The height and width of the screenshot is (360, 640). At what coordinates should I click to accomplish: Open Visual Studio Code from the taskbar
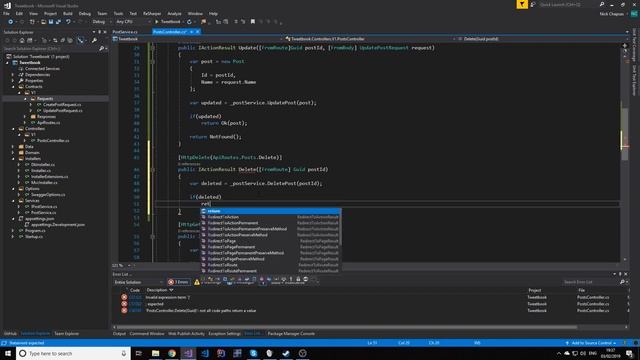click(x=204, y=353)
